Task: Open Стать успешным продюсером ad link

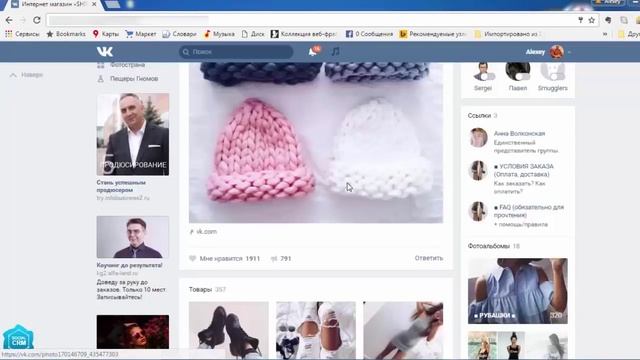Action: pos(121,186)
